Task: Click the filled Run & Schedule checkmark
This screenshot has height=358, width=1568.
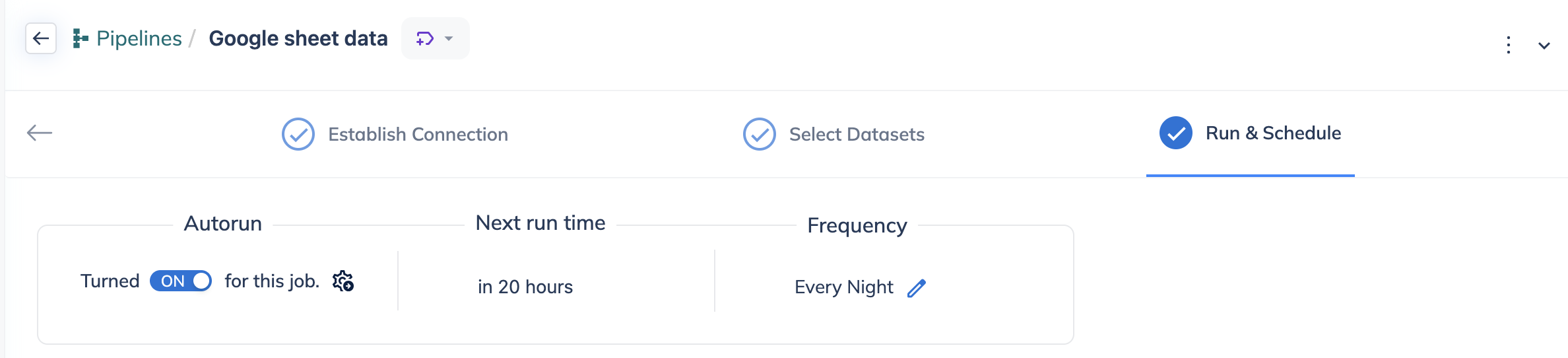Action: click(1176, 133)
